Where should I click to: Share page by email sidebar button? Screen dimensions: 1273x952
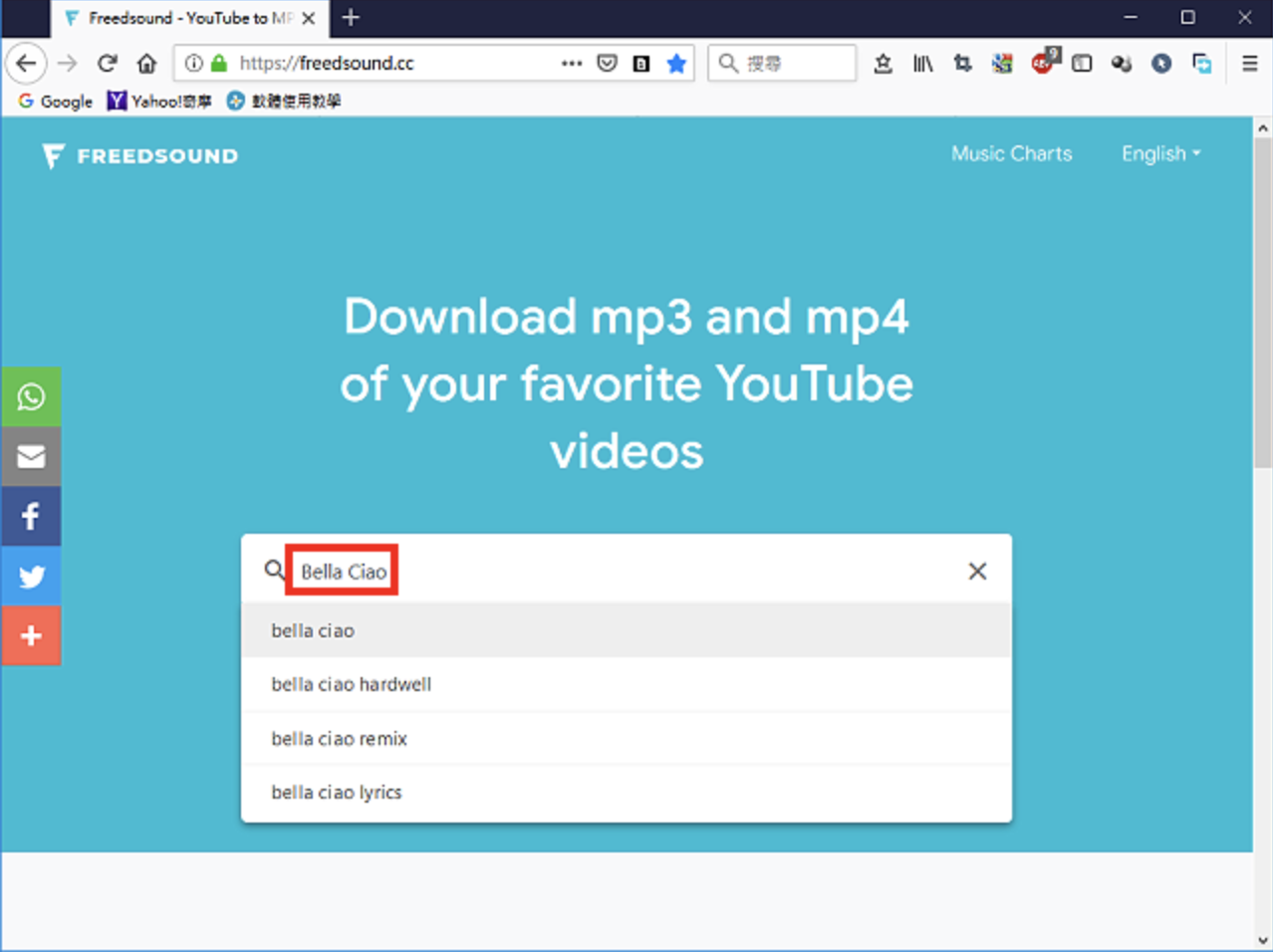click(x=31, y=456)
